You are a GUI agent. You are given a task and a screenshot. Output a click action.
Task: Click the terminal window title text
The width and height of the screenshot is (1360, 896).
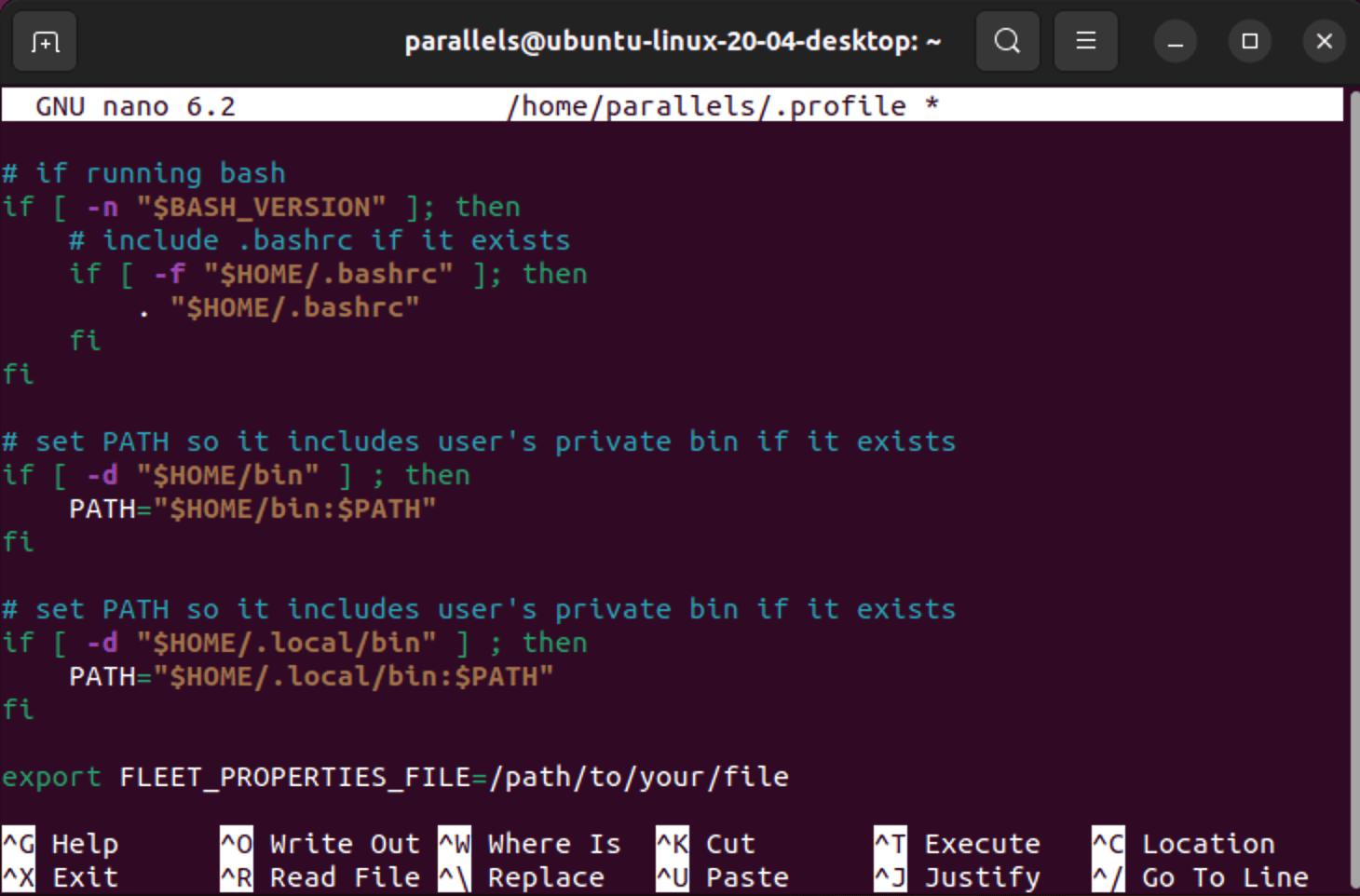pos(673,40)
